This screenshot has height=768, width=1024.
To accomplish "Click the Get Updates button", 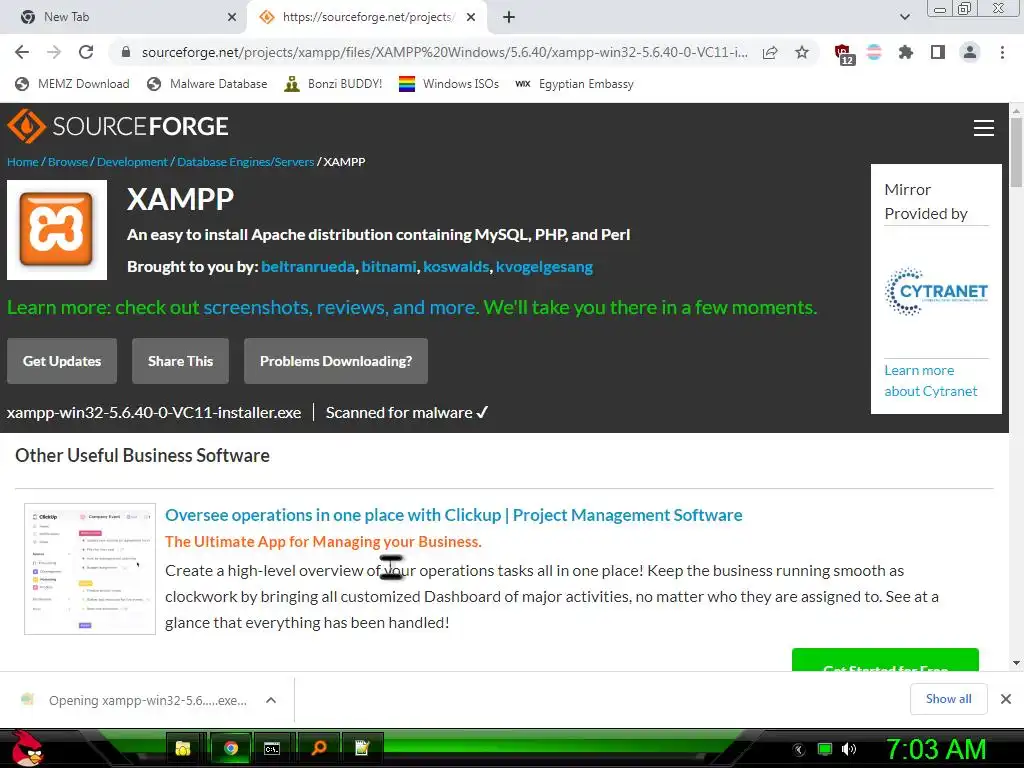I will coord(62,361).
